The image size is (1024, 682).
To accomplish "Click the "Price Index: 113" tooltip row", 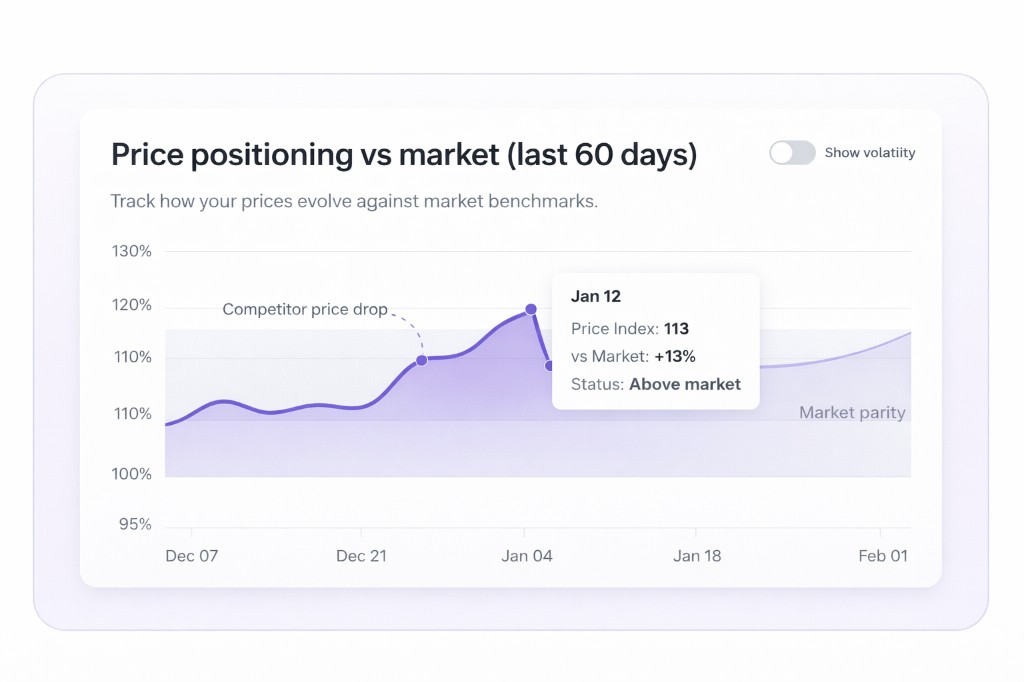I will [x=630, y=328].
